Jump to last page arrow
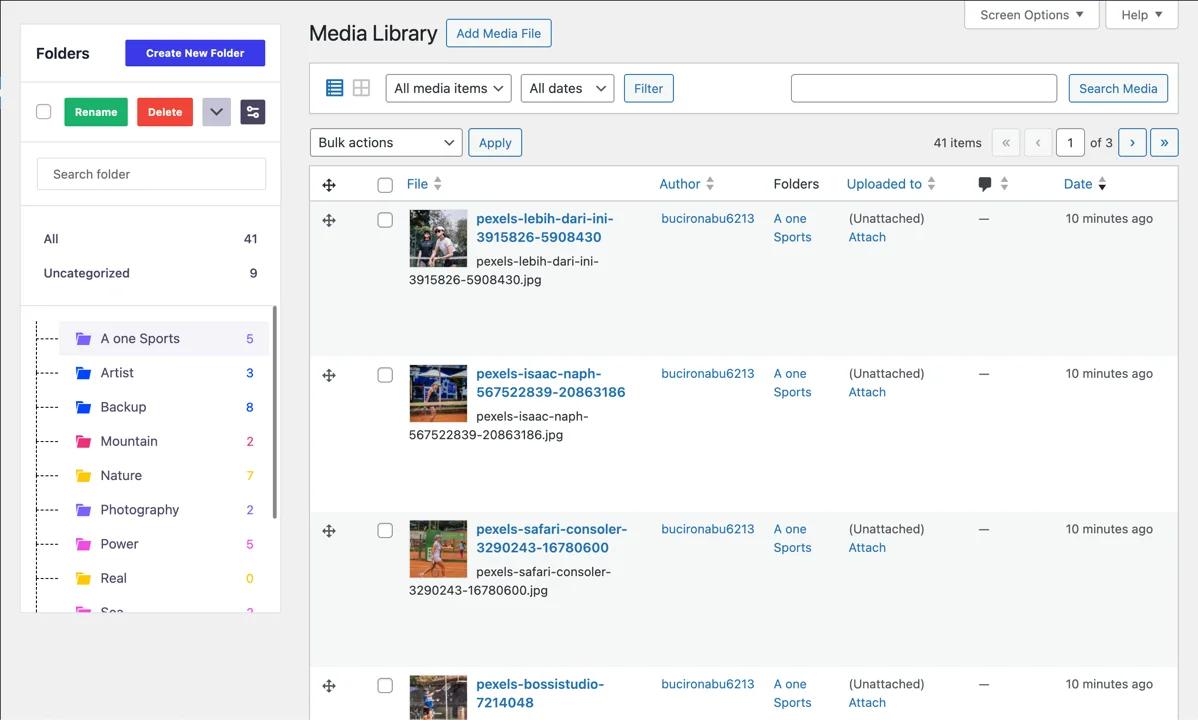This screenshot has width=1198, height=720. point(1164,143)
